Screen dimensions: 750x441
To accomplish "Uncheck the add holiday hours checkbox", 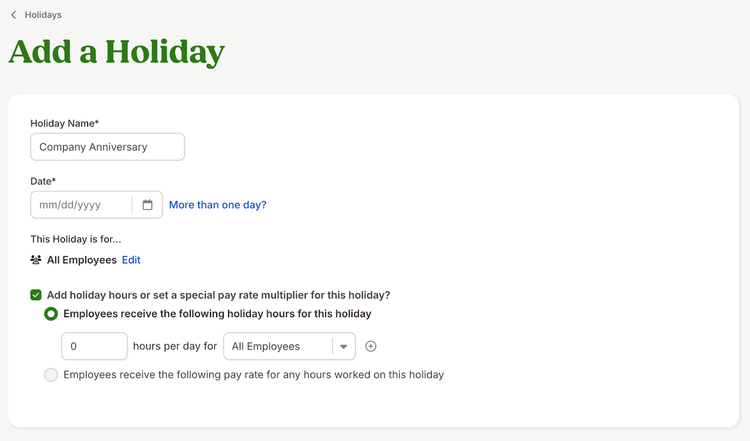I will (x=36, y=295).
